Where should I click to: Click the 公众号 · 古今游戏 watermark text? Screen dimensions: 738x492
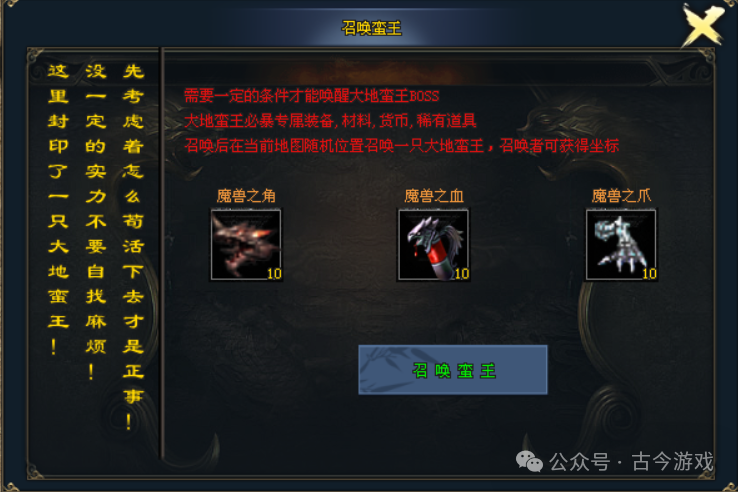click(631, 461)
